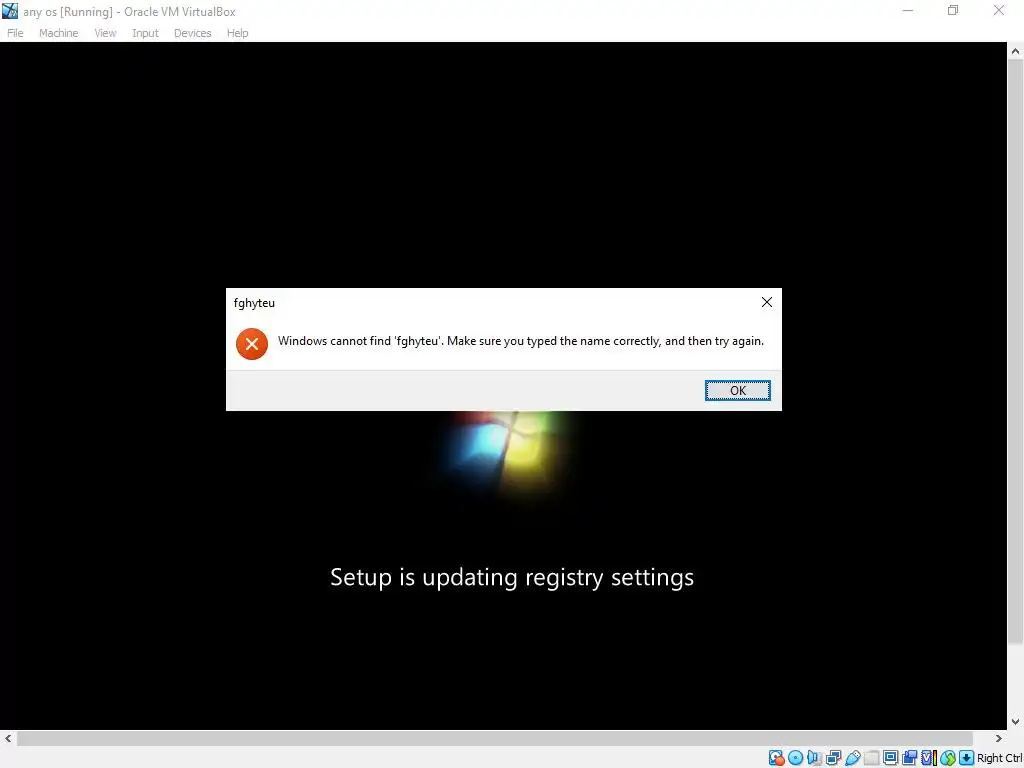Viewport: 1024px width, 768px height.
Task: Open the Input menu
Action: 145,33
